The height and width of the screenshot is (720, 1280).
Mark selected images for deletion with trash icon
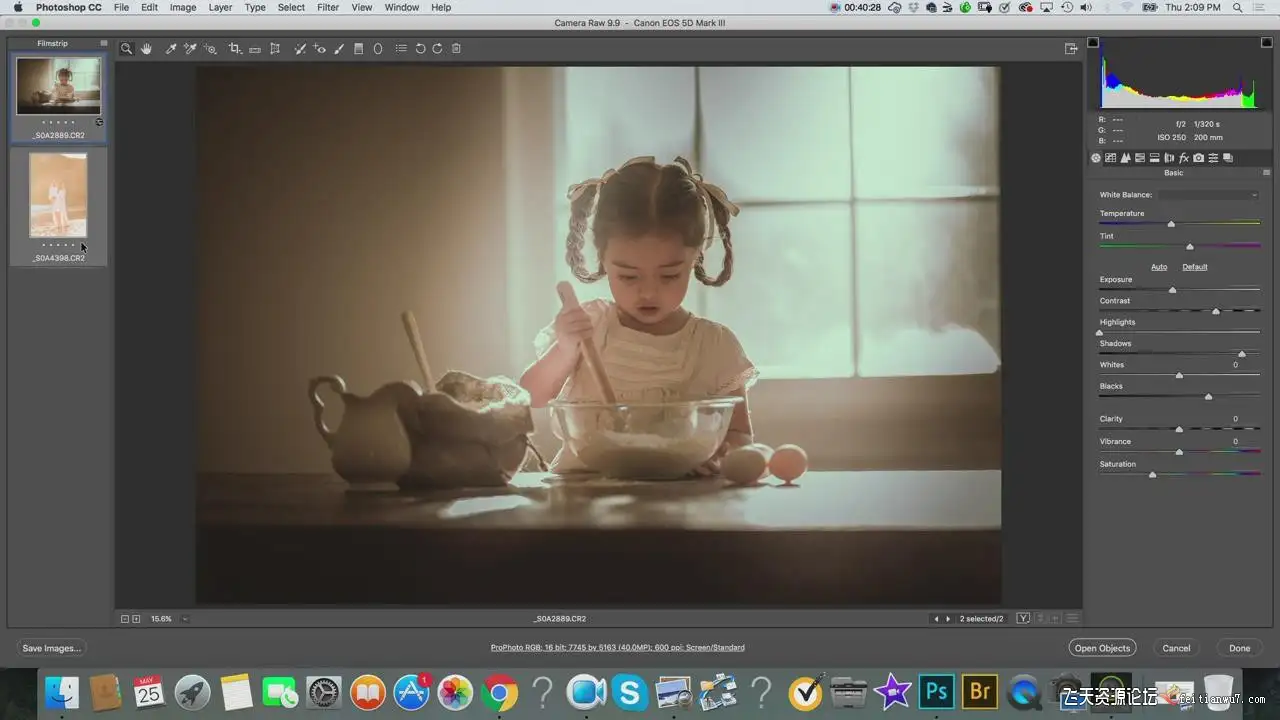point(456,48)
